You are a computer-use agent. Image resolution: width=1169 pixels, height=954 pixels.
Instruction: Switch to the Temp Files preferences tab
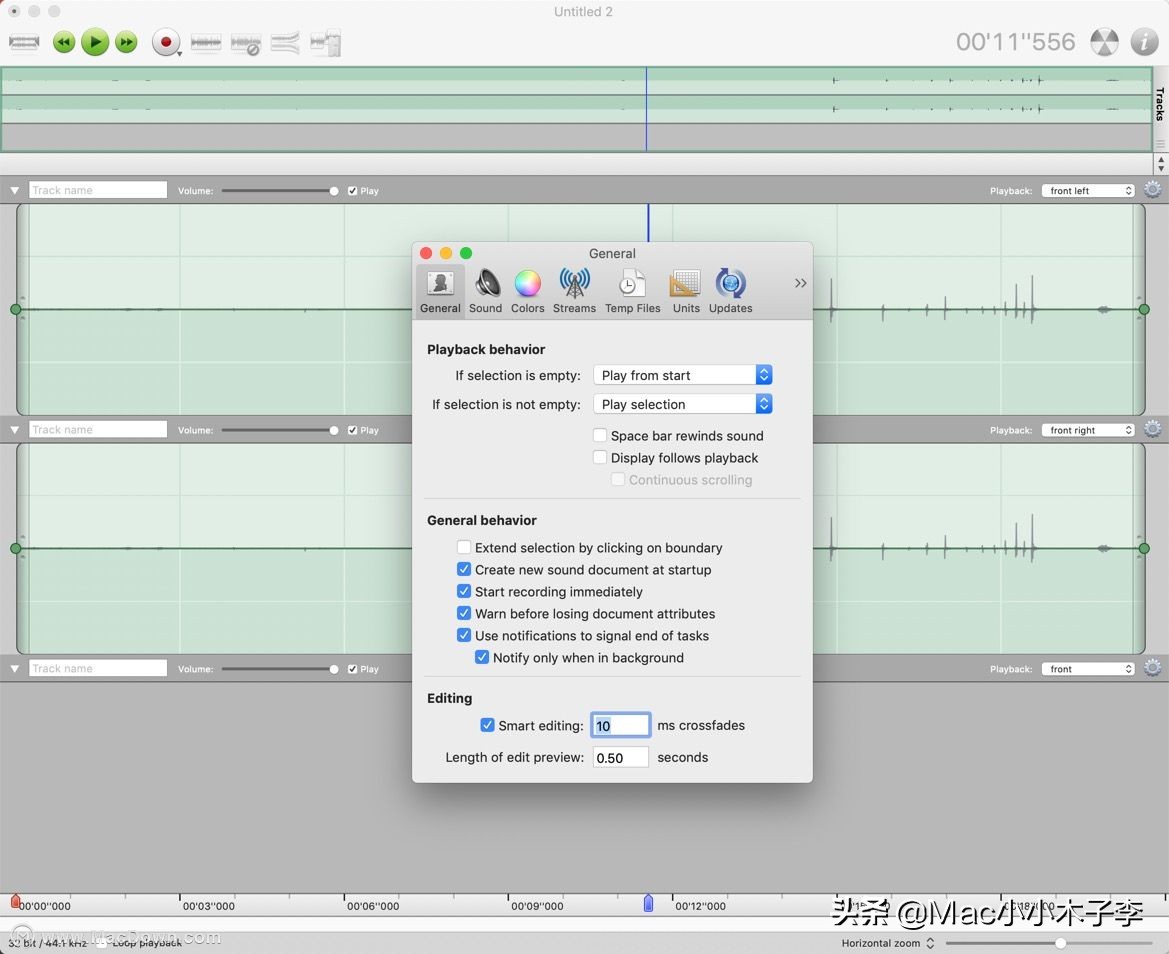[632, 291]
